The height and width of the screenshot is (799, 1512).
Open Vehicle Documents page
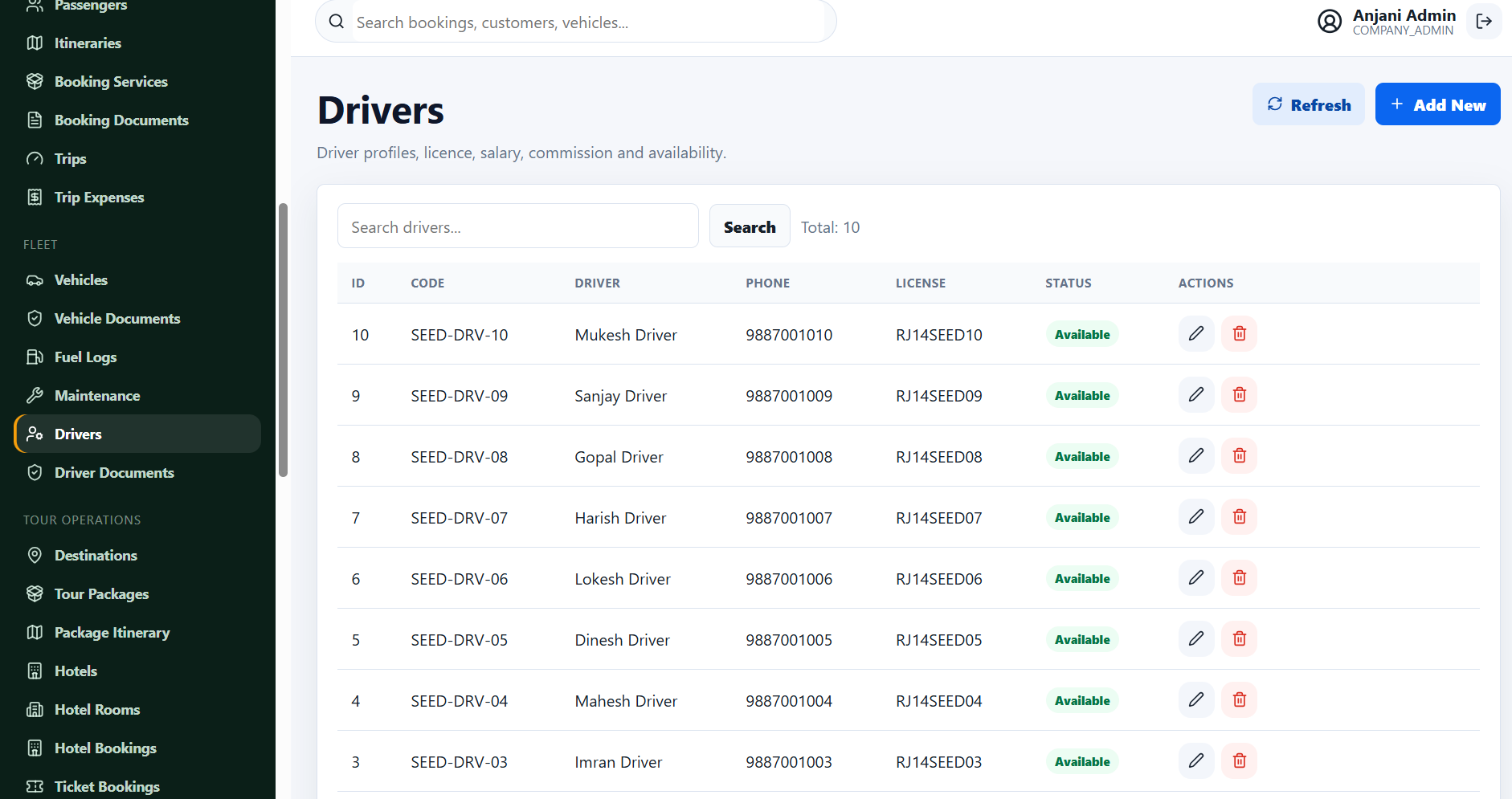137,319
